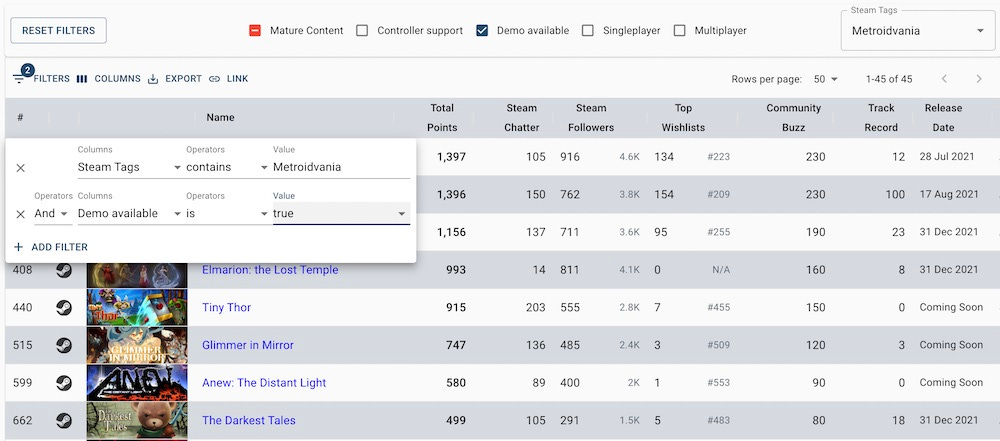This screenshot has width=1000, height=441.
Task: Export the table data
Action: pos(175,79)
